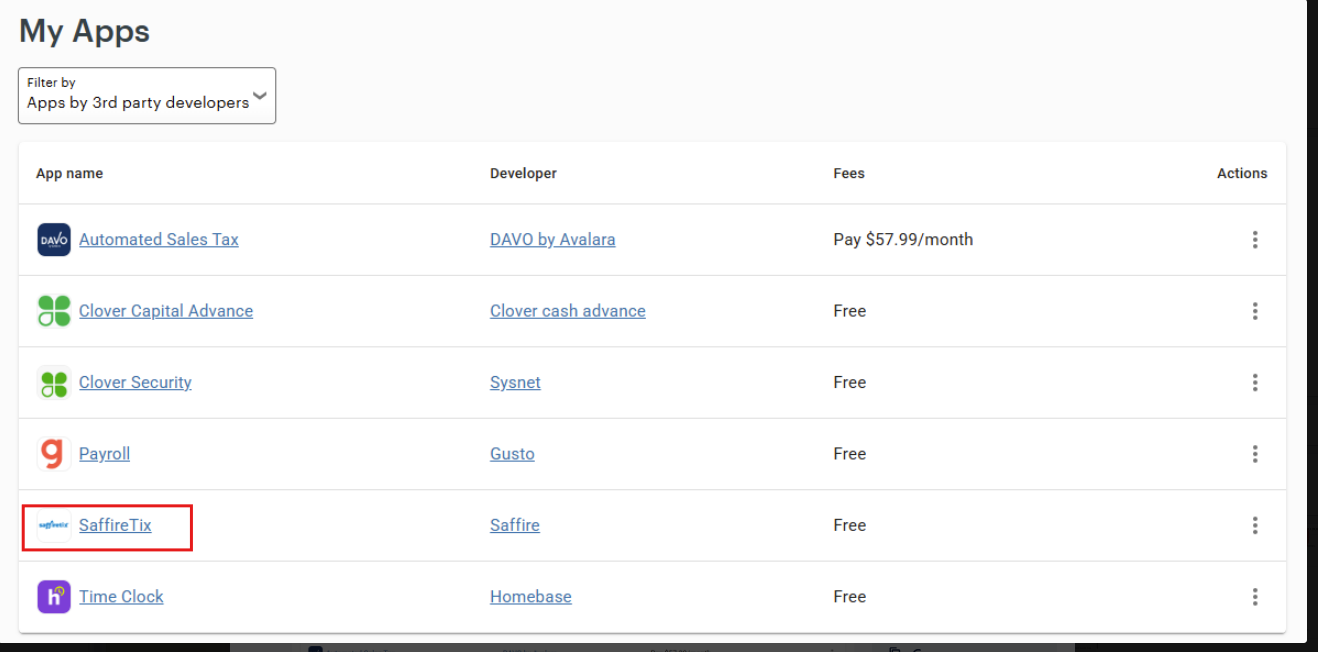Click the DAVO app icon

pyautogui.click(x=54, y=240)
